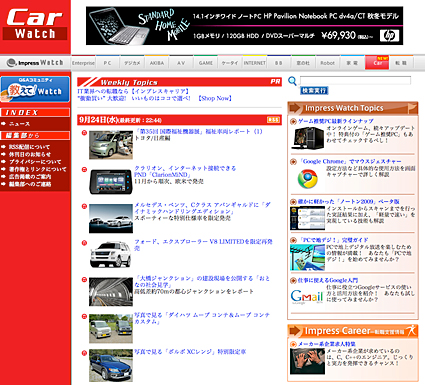Click the magnifying glass search icon

click(292, 81)
